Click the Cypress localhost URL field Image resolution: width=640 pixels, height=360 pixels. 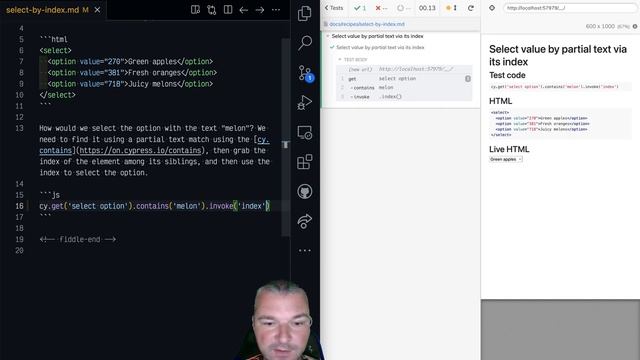pos(570,8)
